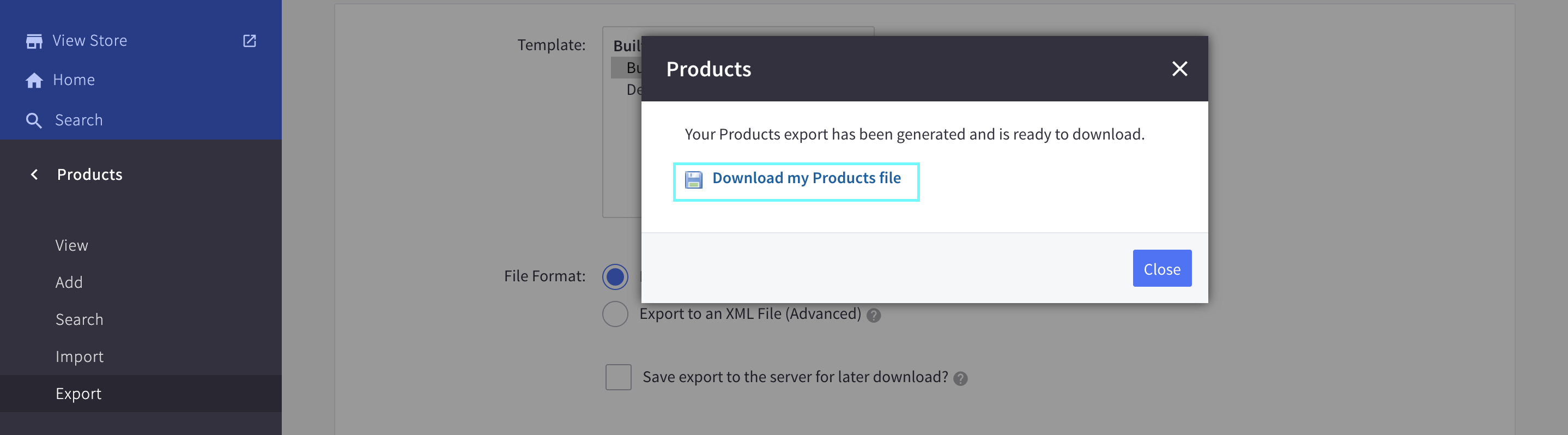Click the Download my Products file link
1568x435 pixels.
click(806, 178)
